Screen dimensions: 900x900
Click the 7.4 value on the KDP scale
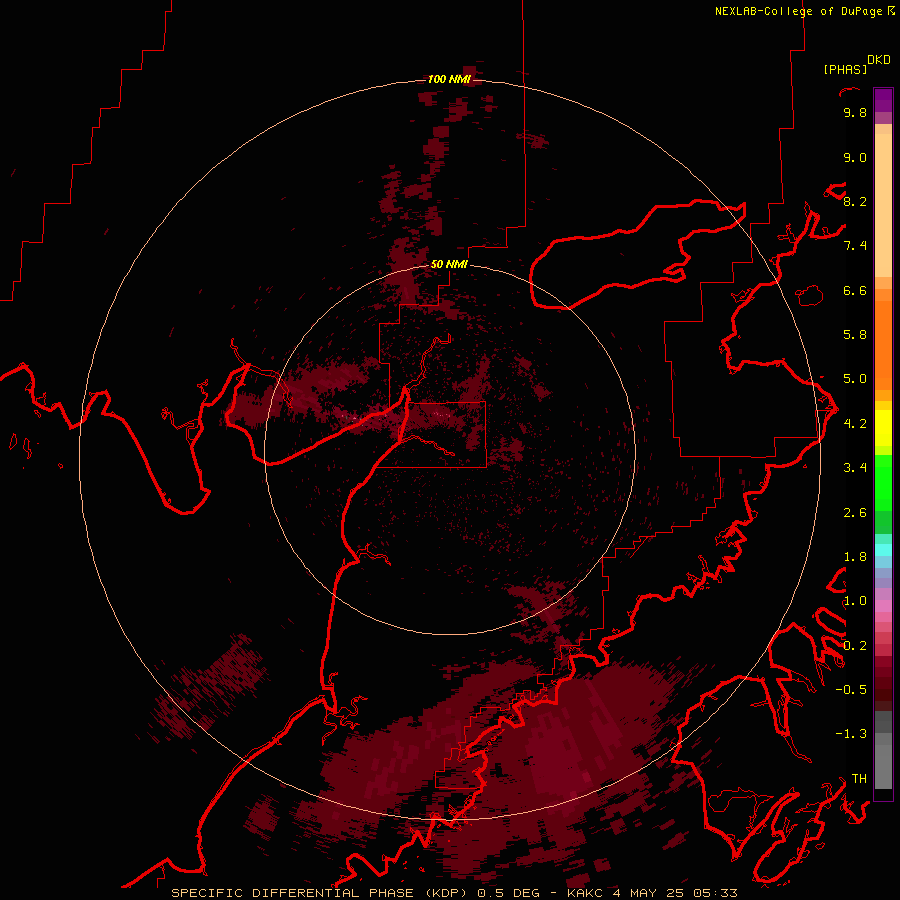(855, 246)
